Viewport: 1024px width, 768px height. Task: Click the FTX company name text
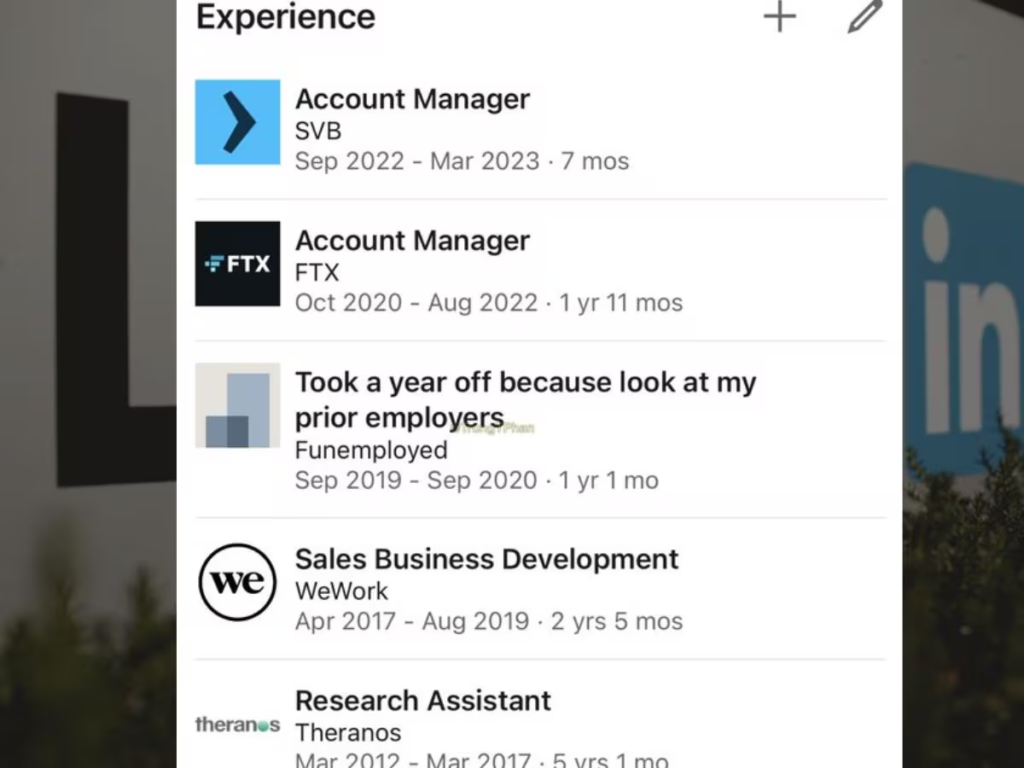(317, 273)
